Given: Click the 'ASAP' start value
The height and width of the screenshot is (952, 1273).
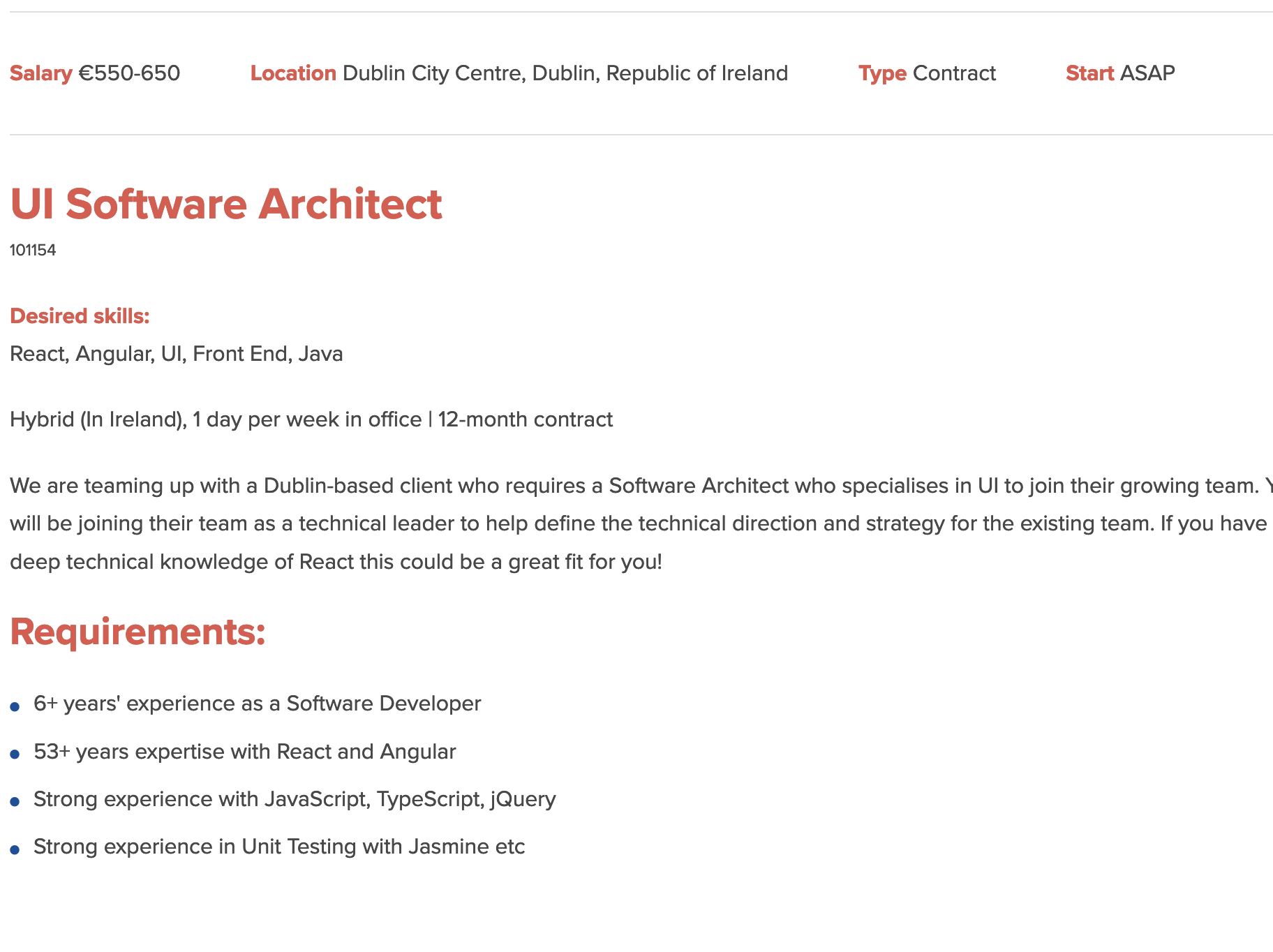Looking at the screenshot, I should point(1147,73).
